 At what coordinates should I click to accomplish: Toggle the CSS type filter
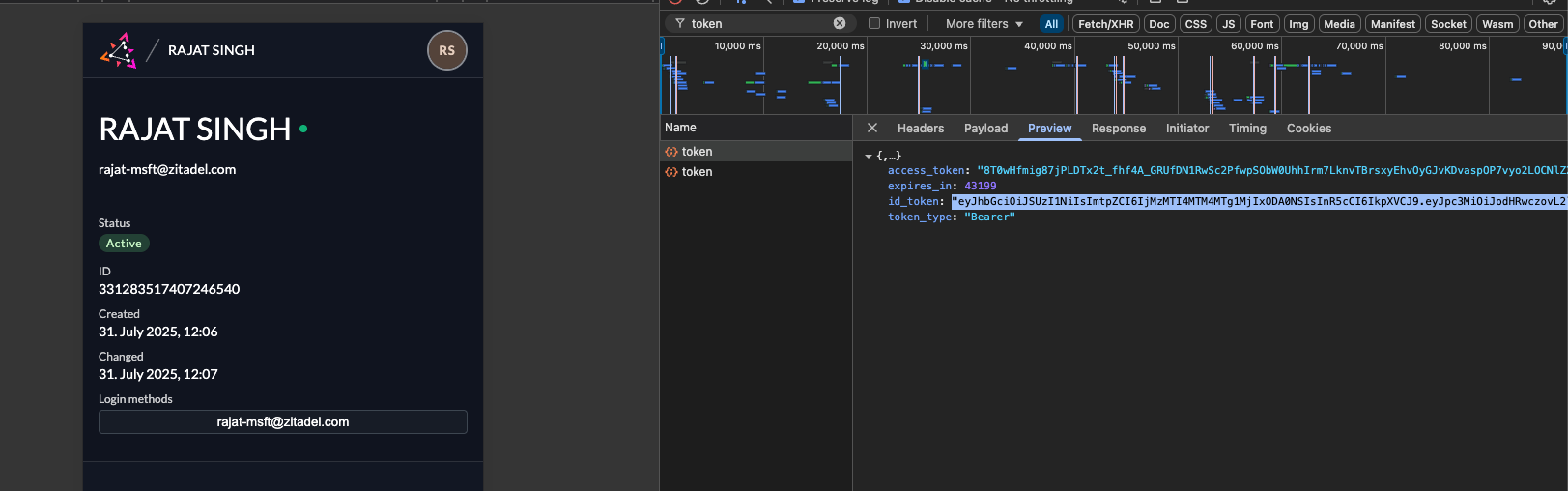point(1196,24)
